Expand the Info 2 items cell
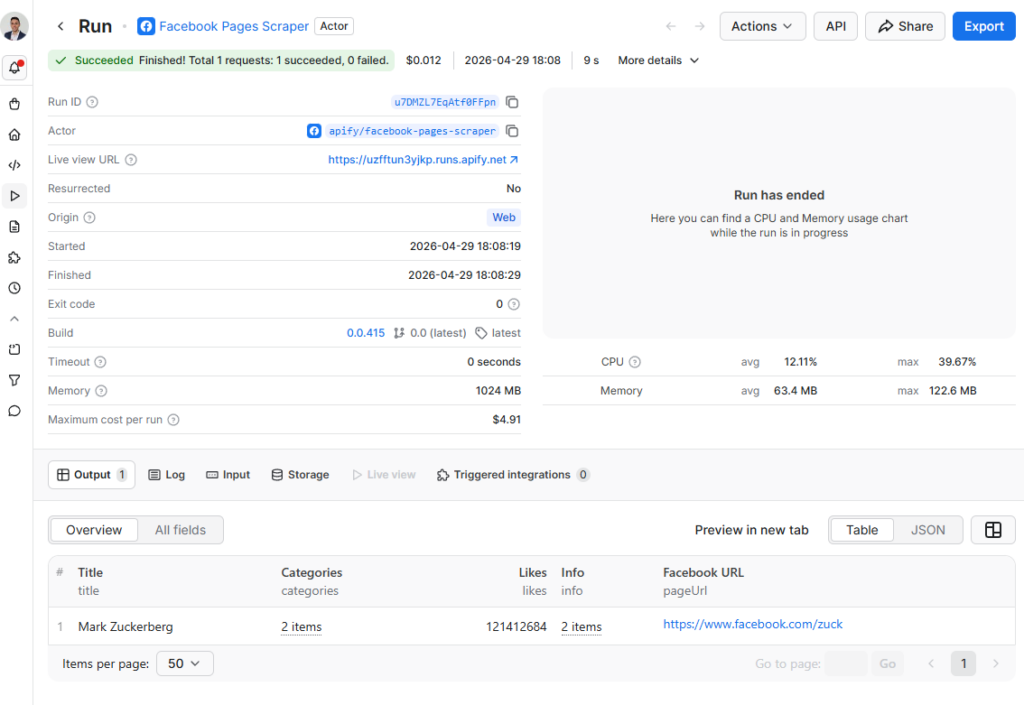Screen dimensions: 1024x705 (x=581, y=627)
